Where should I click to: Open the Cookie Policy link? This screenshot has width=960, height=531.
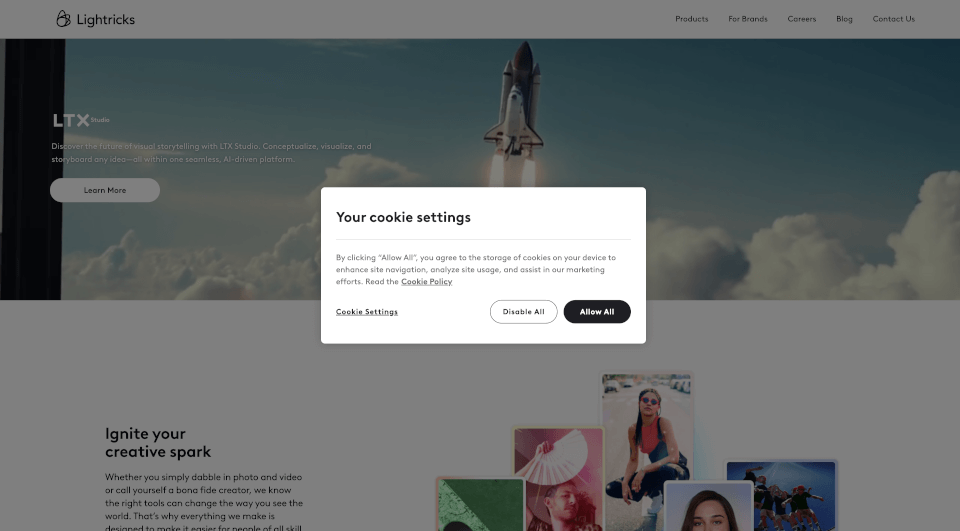tap(427, 282)
